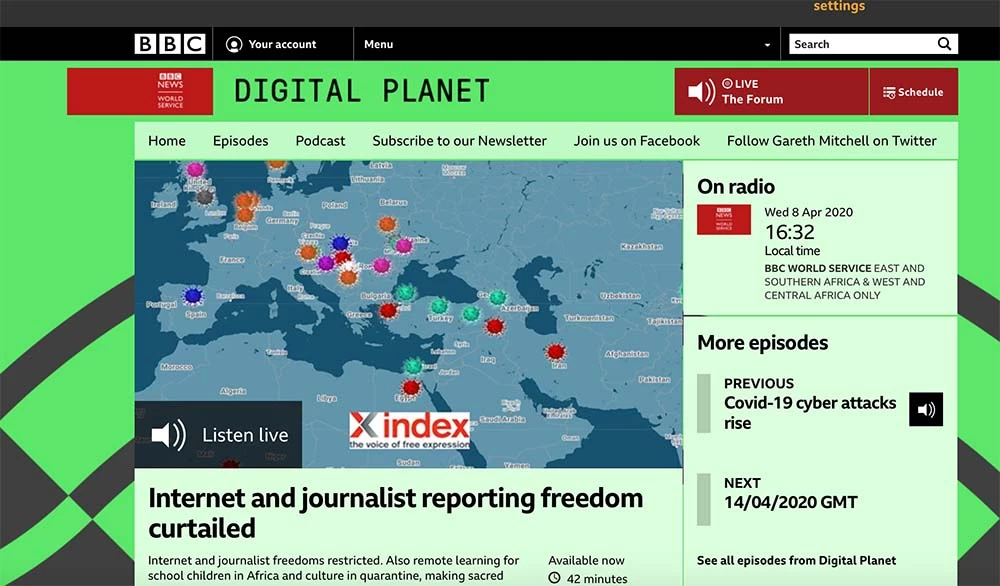Click the 42 minutes clock icon
The width and height of the screenshot is (1000, 586).
(x=555, y=578)
